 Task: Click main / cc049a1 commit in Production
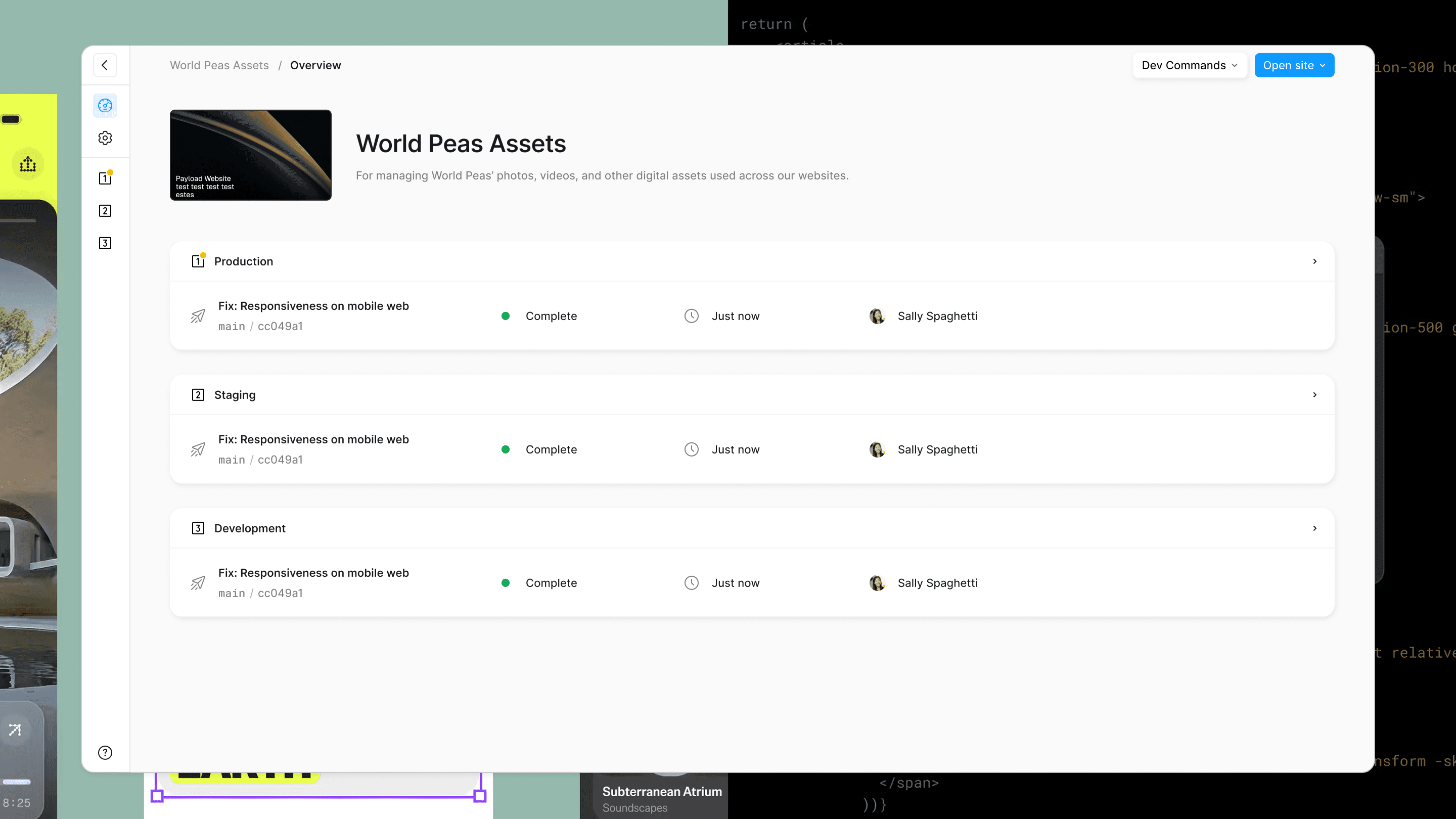(x=260, y=326)
